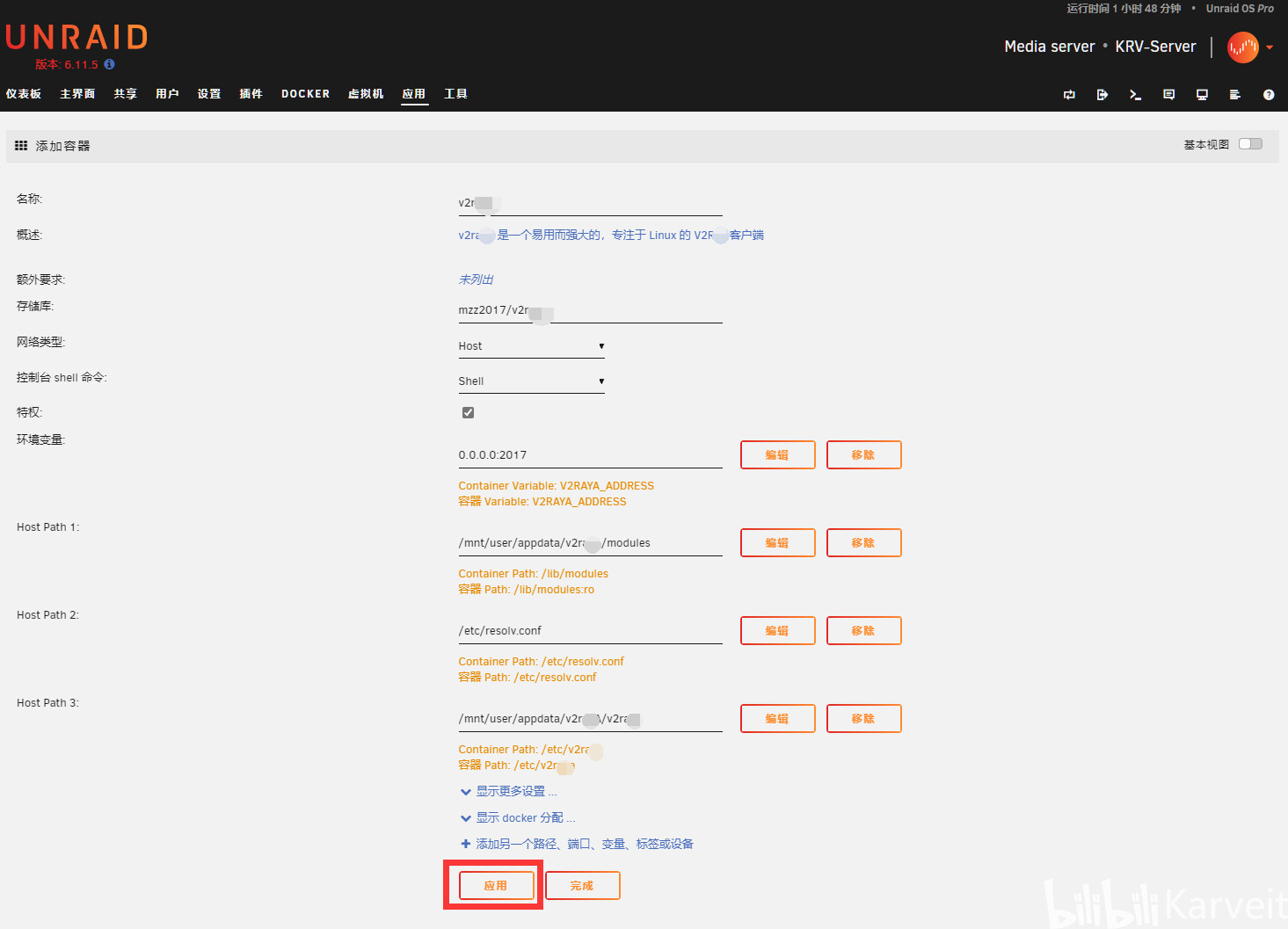Click Container Path: /lib/modules text
Image resolution: width=1288 pixels, height=929 pixels.
[533, 574]
